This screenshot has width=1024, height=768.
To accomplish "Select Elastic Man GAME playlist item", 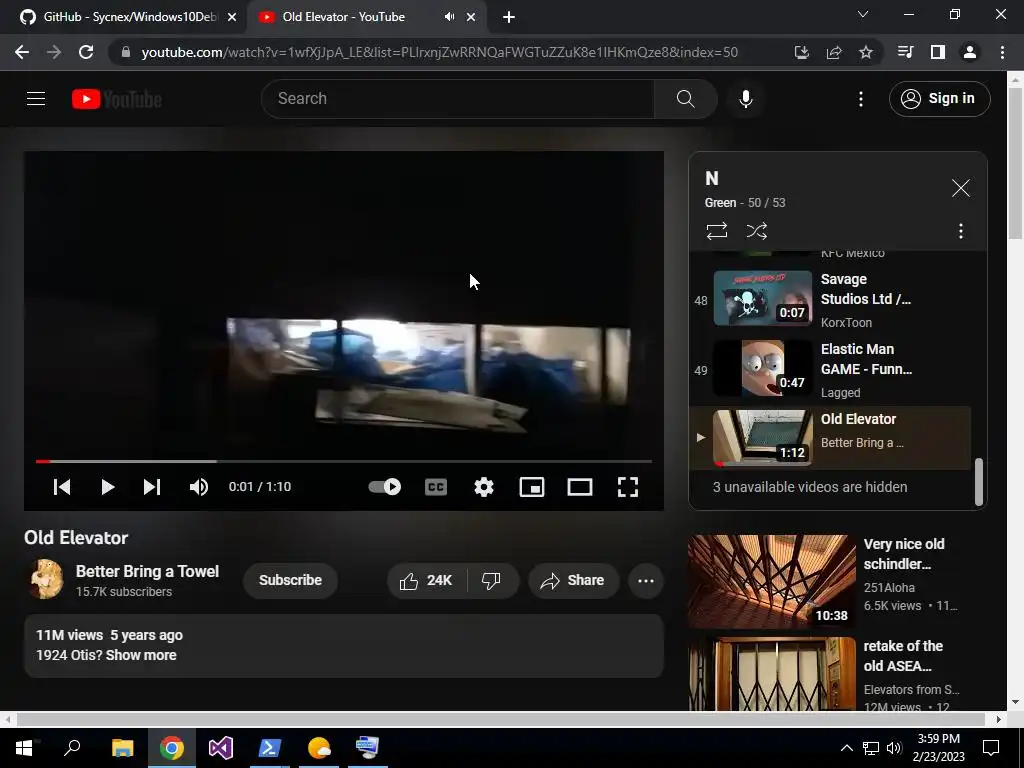I will pyautogui.click(x=830, y=370).
